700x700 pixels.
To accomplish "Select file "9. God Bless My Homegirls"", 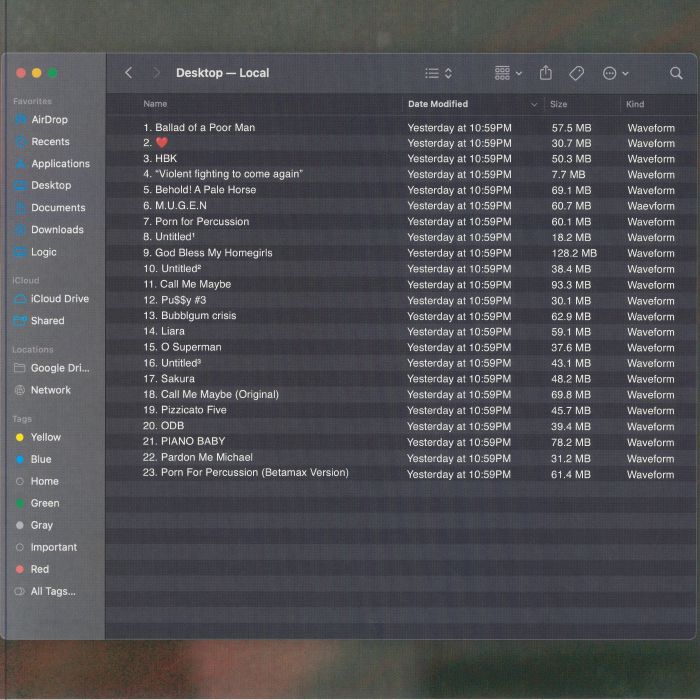I will click(208, 253).
